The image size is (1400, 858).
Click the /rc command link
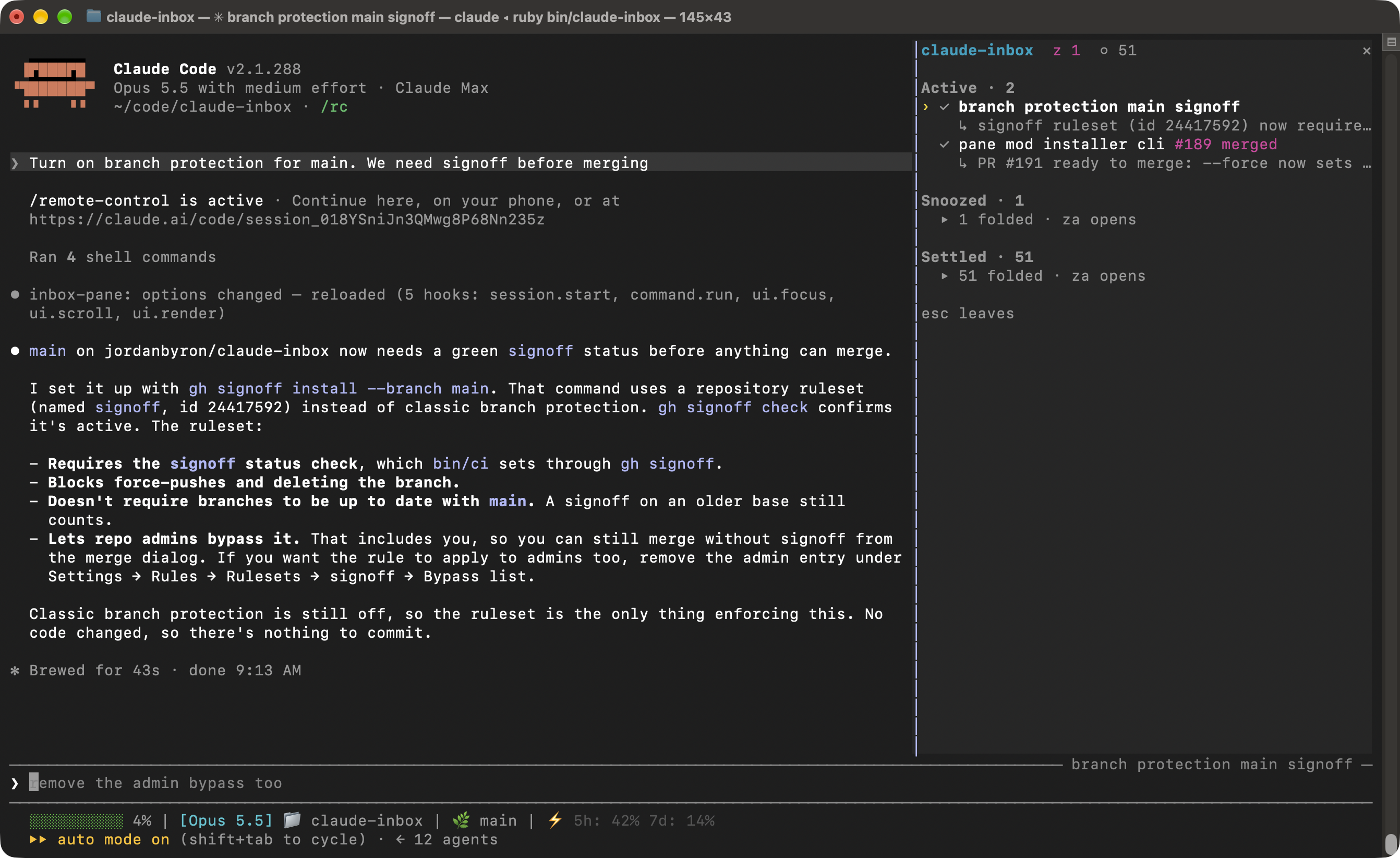pyautogui.click(x=334, y=106)
